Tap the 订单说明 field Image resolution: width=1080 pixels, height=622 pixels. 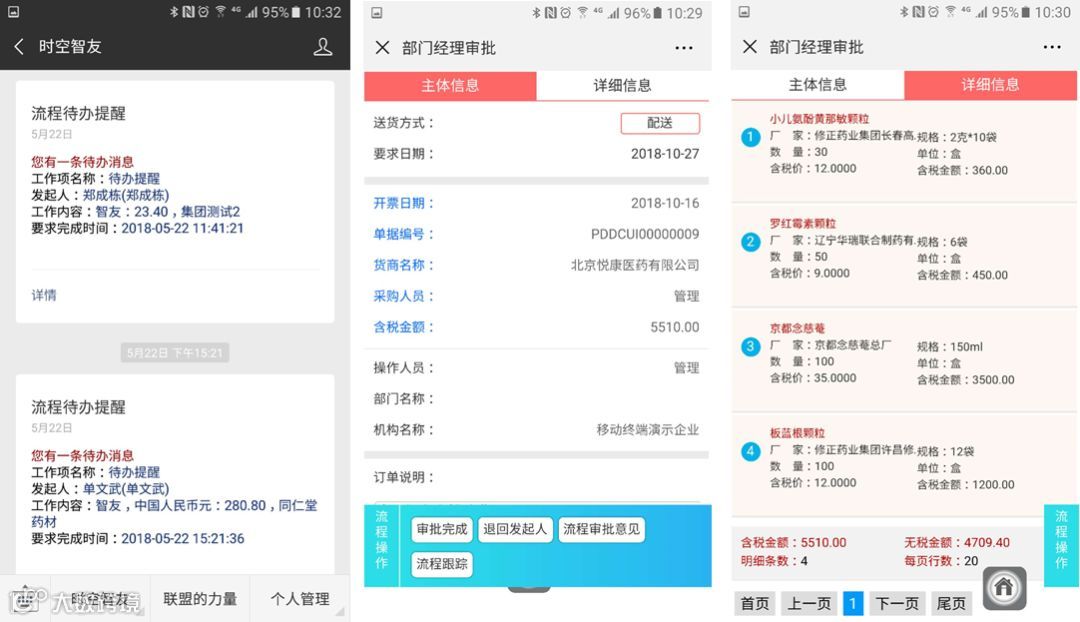pos(537,477)
